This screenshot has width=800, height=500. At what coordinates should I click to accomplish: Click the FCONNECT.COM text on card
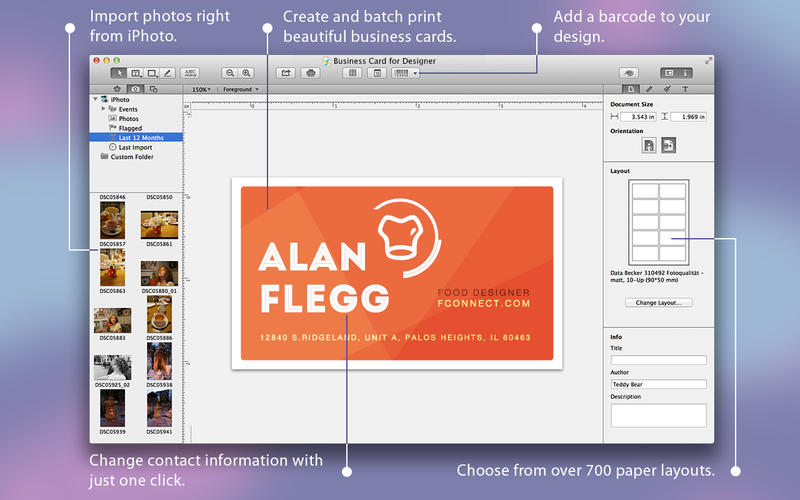pyautogui.click(x=484, y=304)
